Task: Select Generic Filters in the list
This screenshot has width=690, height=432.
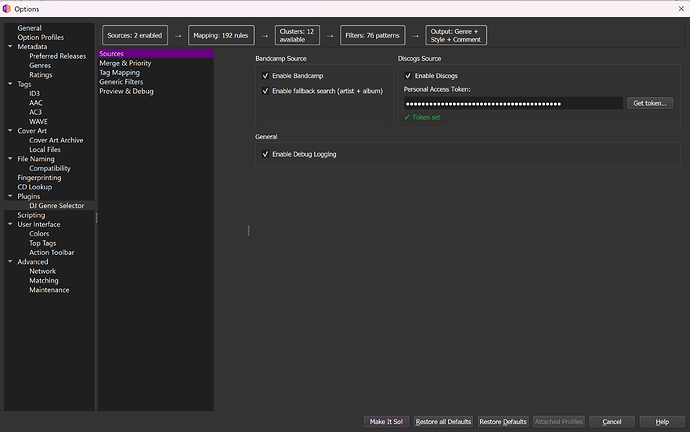Action: coord(123,82)
